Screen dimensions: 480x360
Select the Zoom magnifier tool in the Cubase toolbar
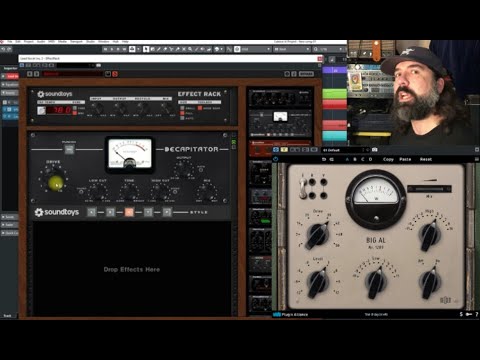tap(190, 49)
